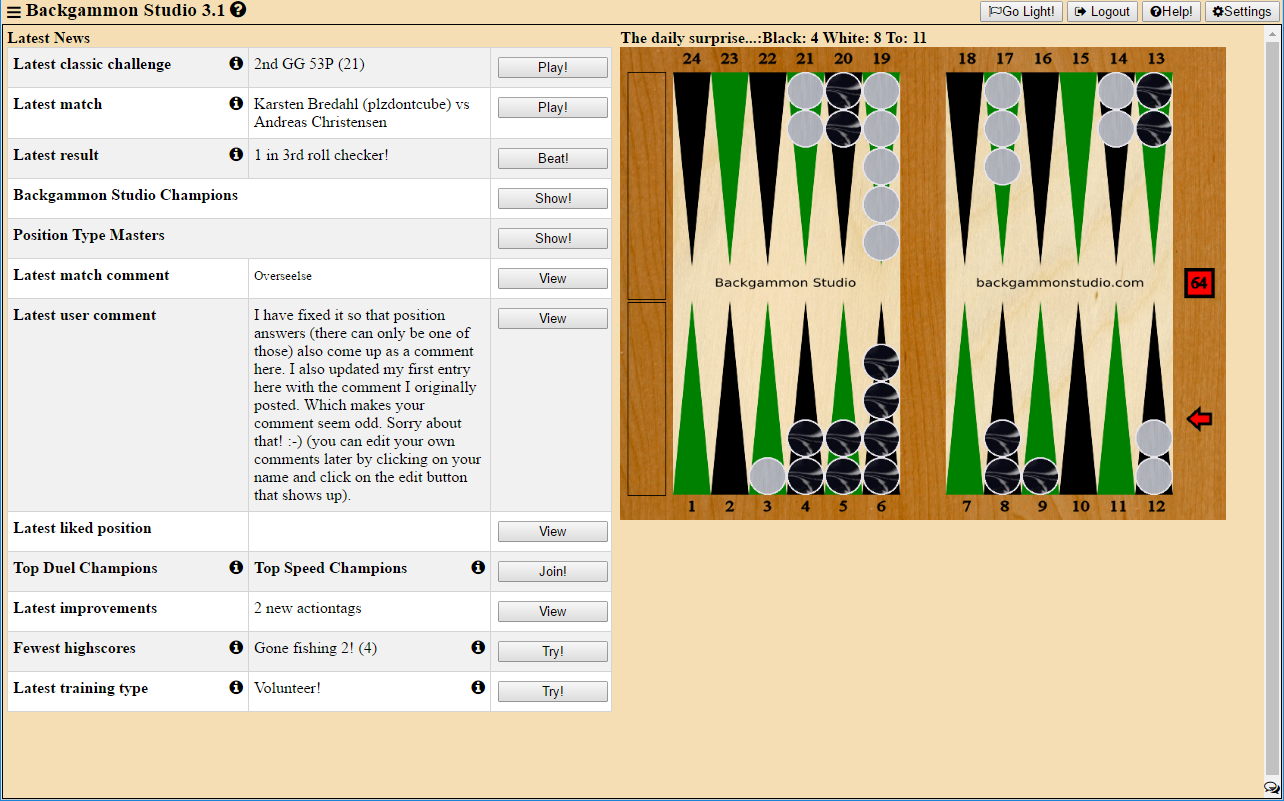Show the Backgammon Studio Champions list
Image resolution: width=1284 pixels, height=801 pixels.
(552, 198)
